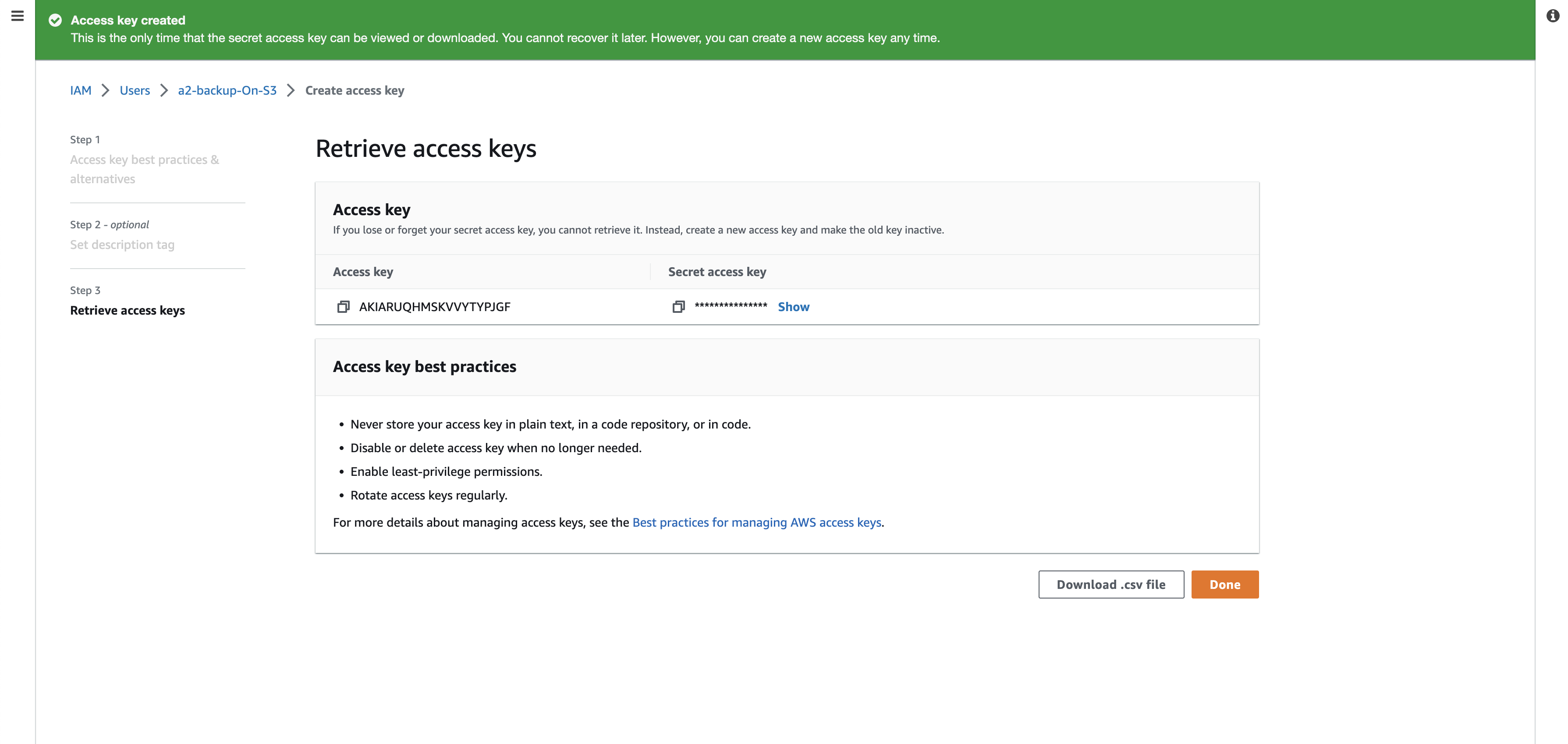Open the navigation hamburger menu
Screen dimensions: 1568x744
pyautogui.click(x=17, y=17)
